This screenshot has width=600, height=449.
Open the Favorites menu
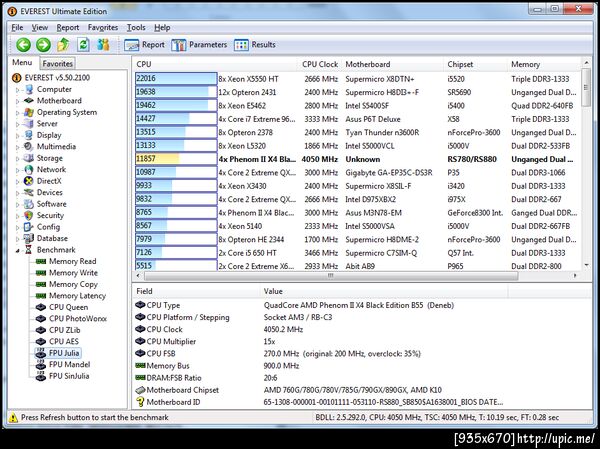pyautogui.click(x=103, y=28)
